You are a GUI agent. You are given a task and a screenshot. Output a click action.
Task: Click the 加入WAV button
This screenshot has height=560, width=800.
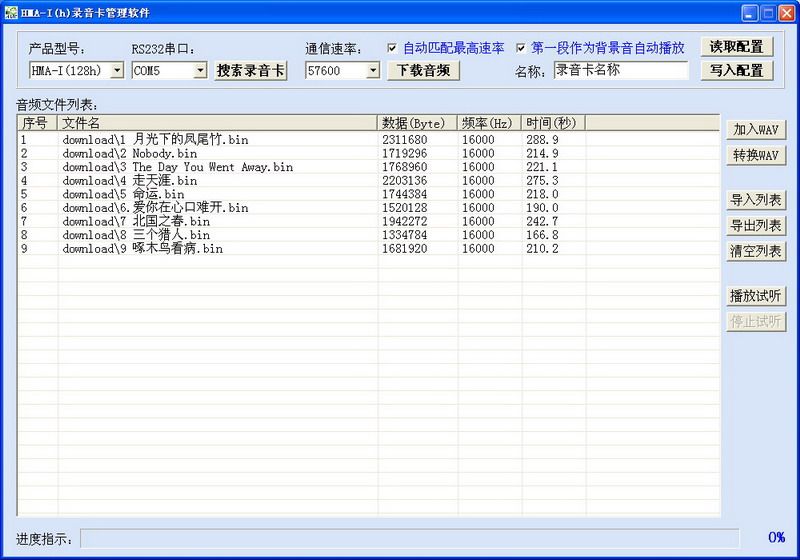756,130
